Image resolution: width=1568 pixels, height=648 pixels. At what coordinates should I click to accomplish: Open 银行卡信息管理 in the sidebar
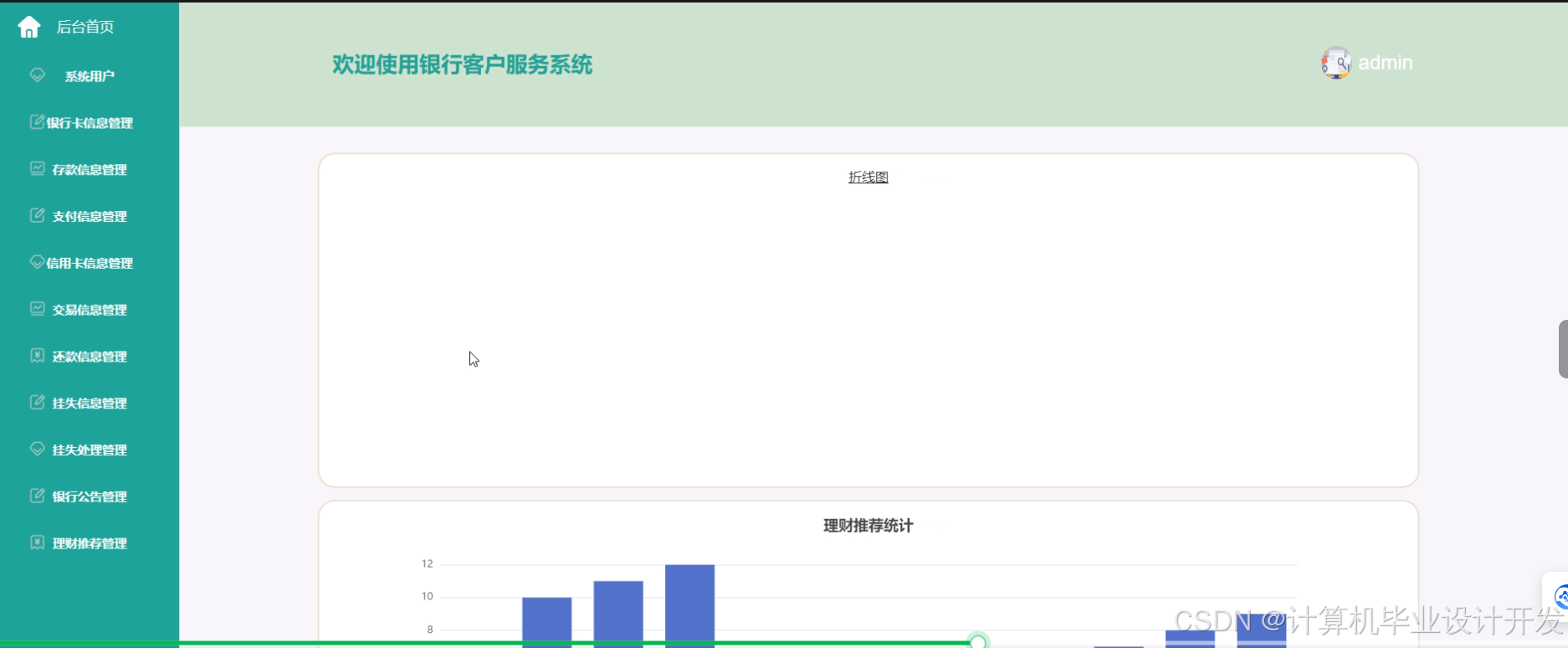pyautogui.click(x=90, y=123)
